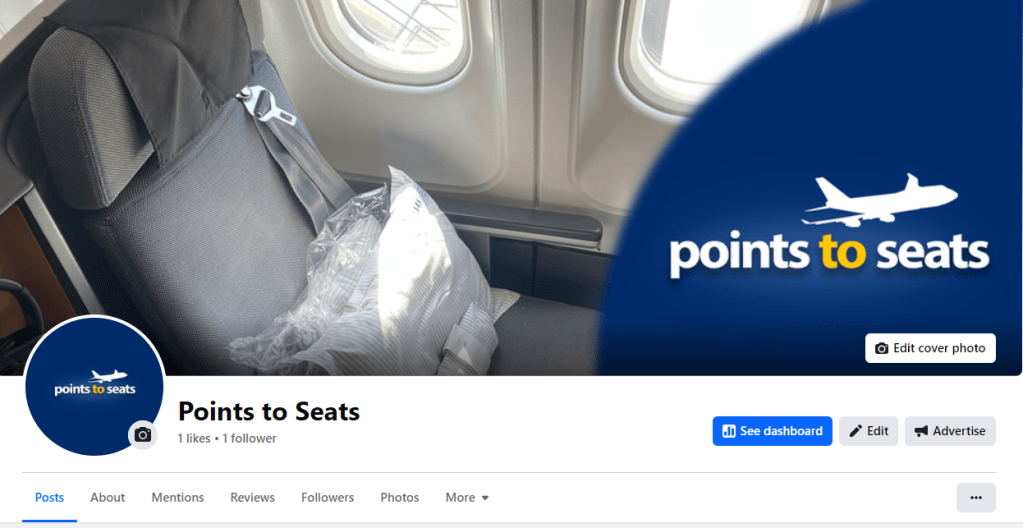Click the arrow beside More
Image resolution: width=1023 pixels, height=528 pixels.
[x=485, y=498]
